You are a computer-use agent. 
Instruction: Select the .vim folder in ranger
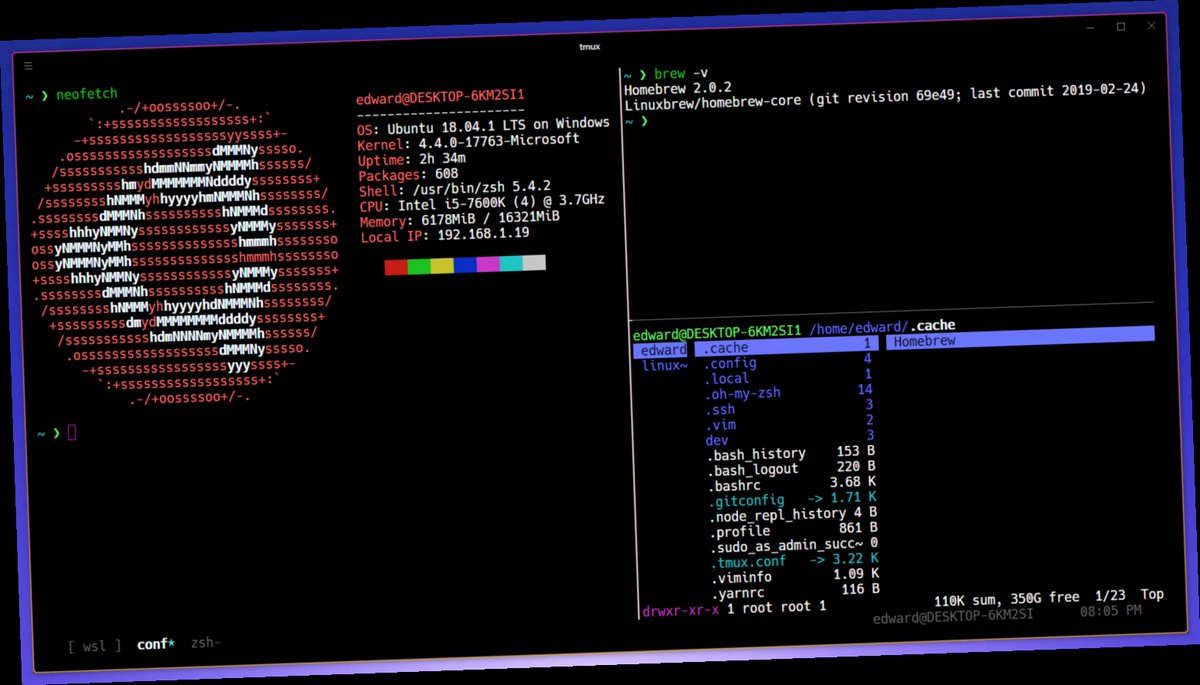coord(790,422)
